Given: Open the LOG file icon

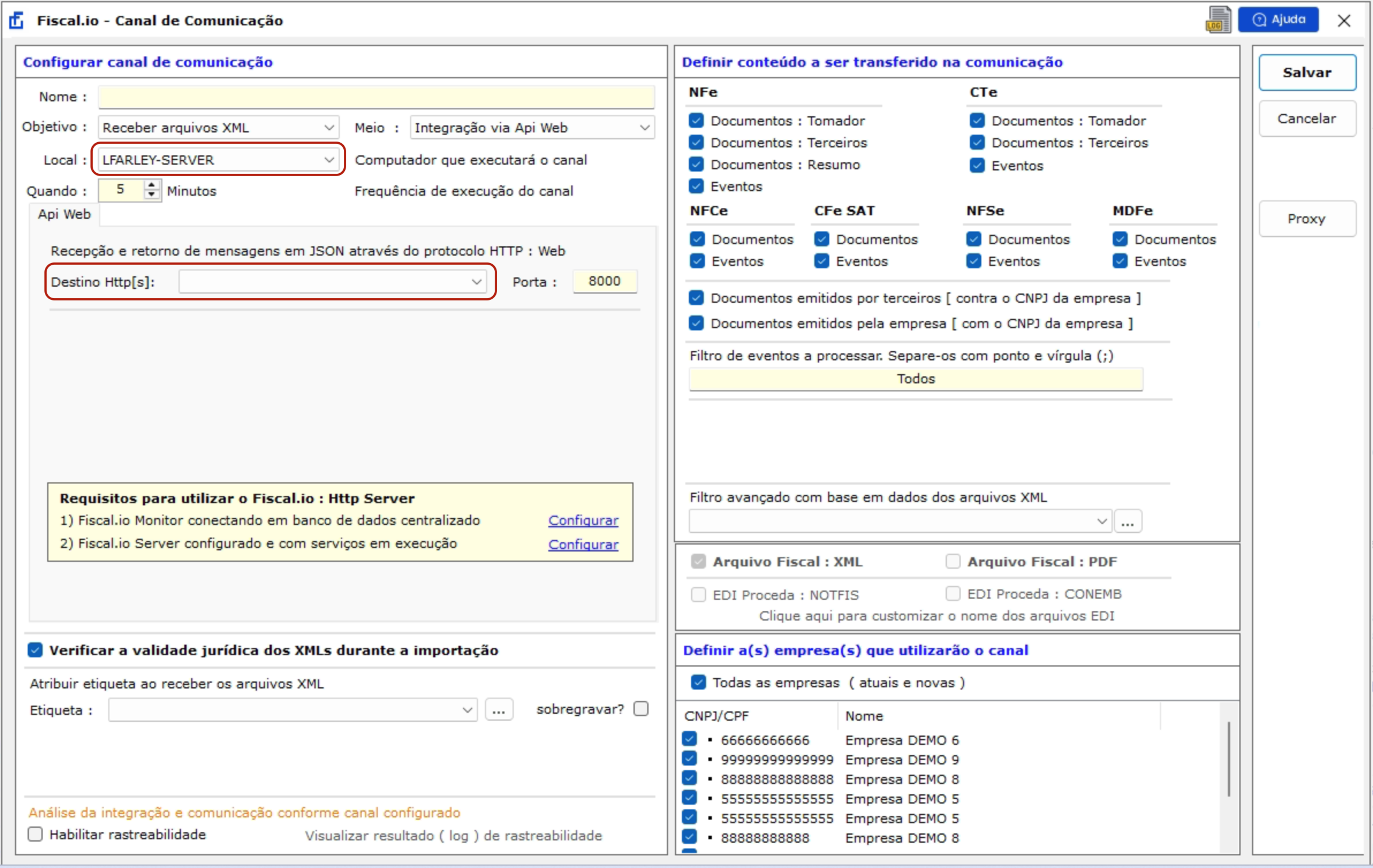Looking at the screenshot, I should coord(1218,20).
